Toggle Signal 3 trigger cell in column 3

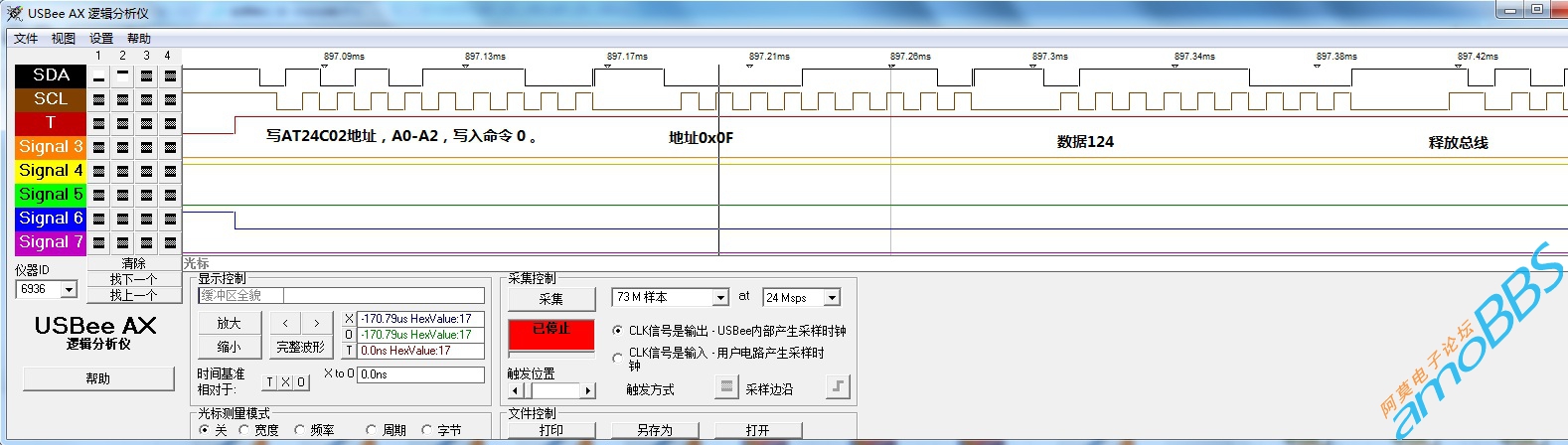coord(146,147)
